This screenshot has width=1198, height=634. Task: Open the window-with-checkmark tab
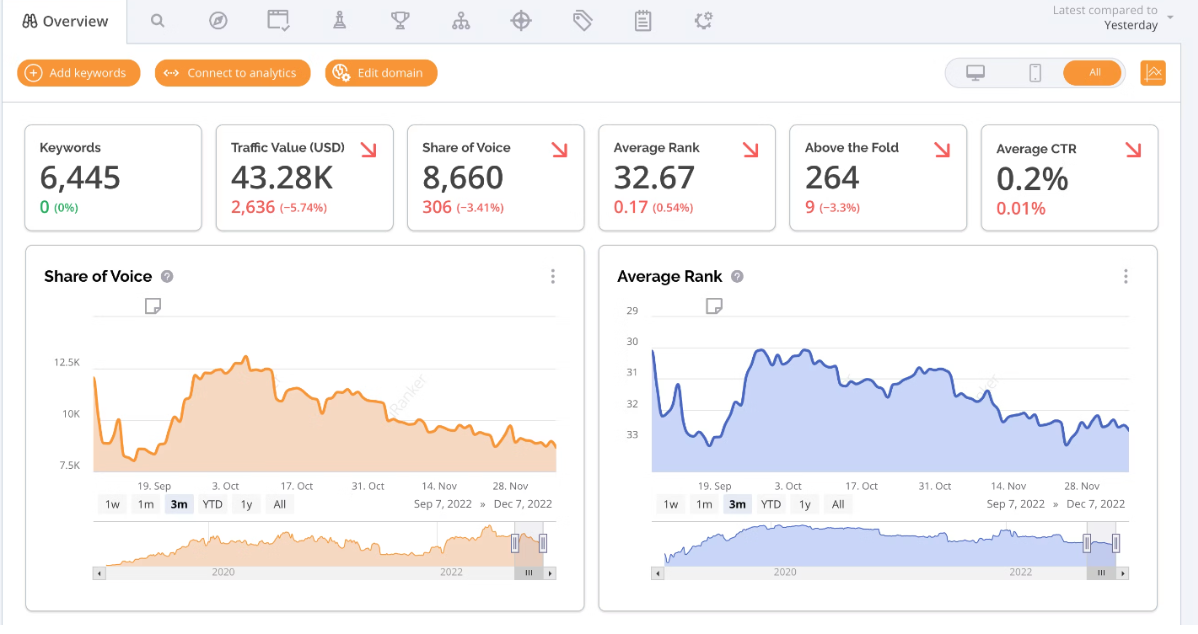278,21
